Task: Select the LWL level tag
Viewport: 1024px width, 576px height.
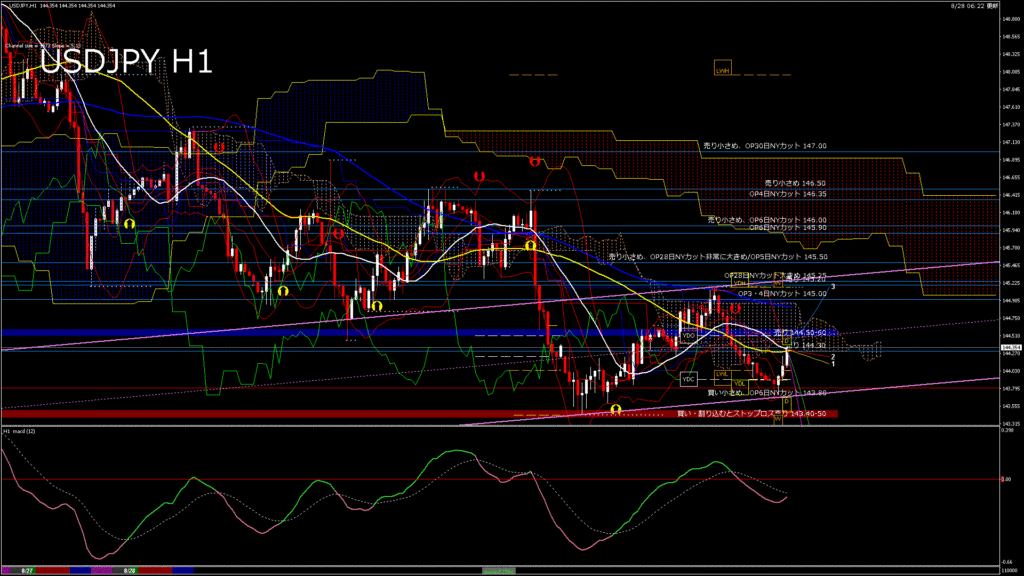Action: [x=722, y=373]
